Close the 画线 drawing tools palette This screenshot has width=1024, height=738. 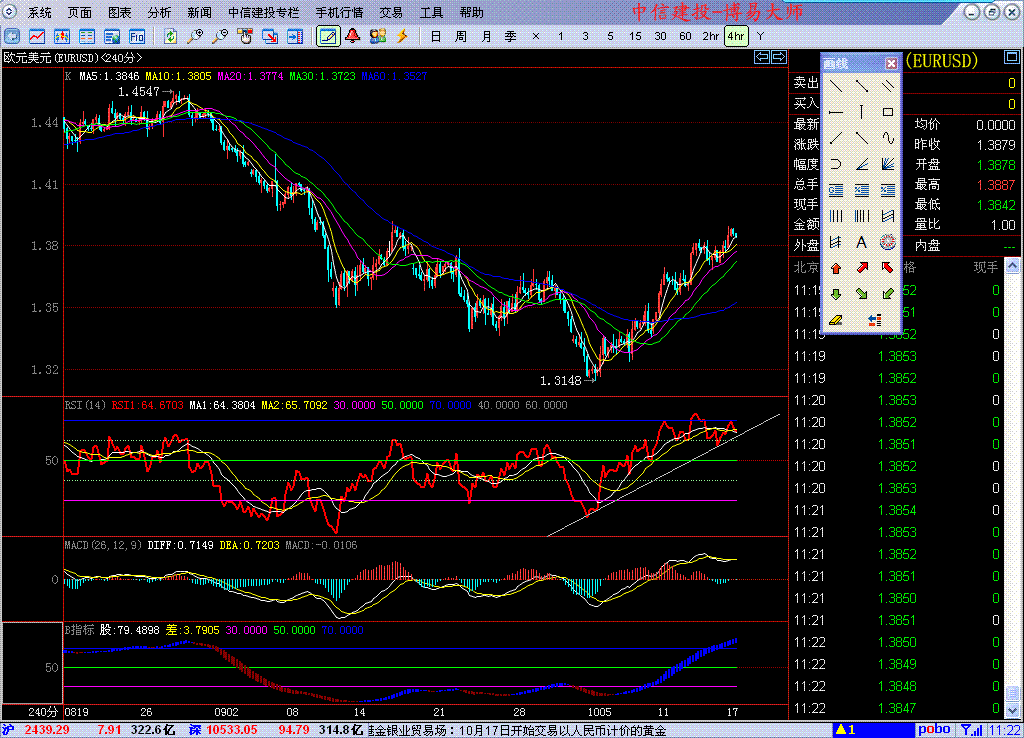[x=891, y=63]
